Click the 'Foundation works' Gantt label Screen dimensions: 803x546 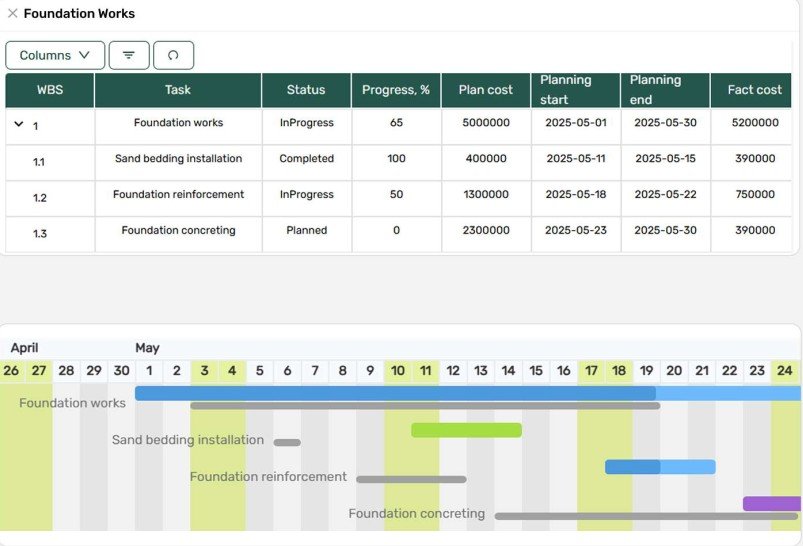click(72, 403)
